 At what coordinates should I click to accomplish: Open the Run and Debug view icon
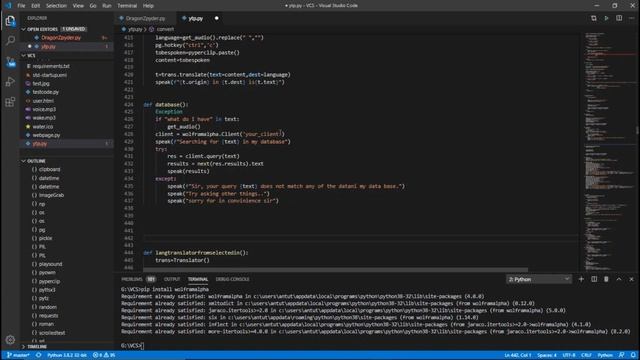click(x=10, y=82)
